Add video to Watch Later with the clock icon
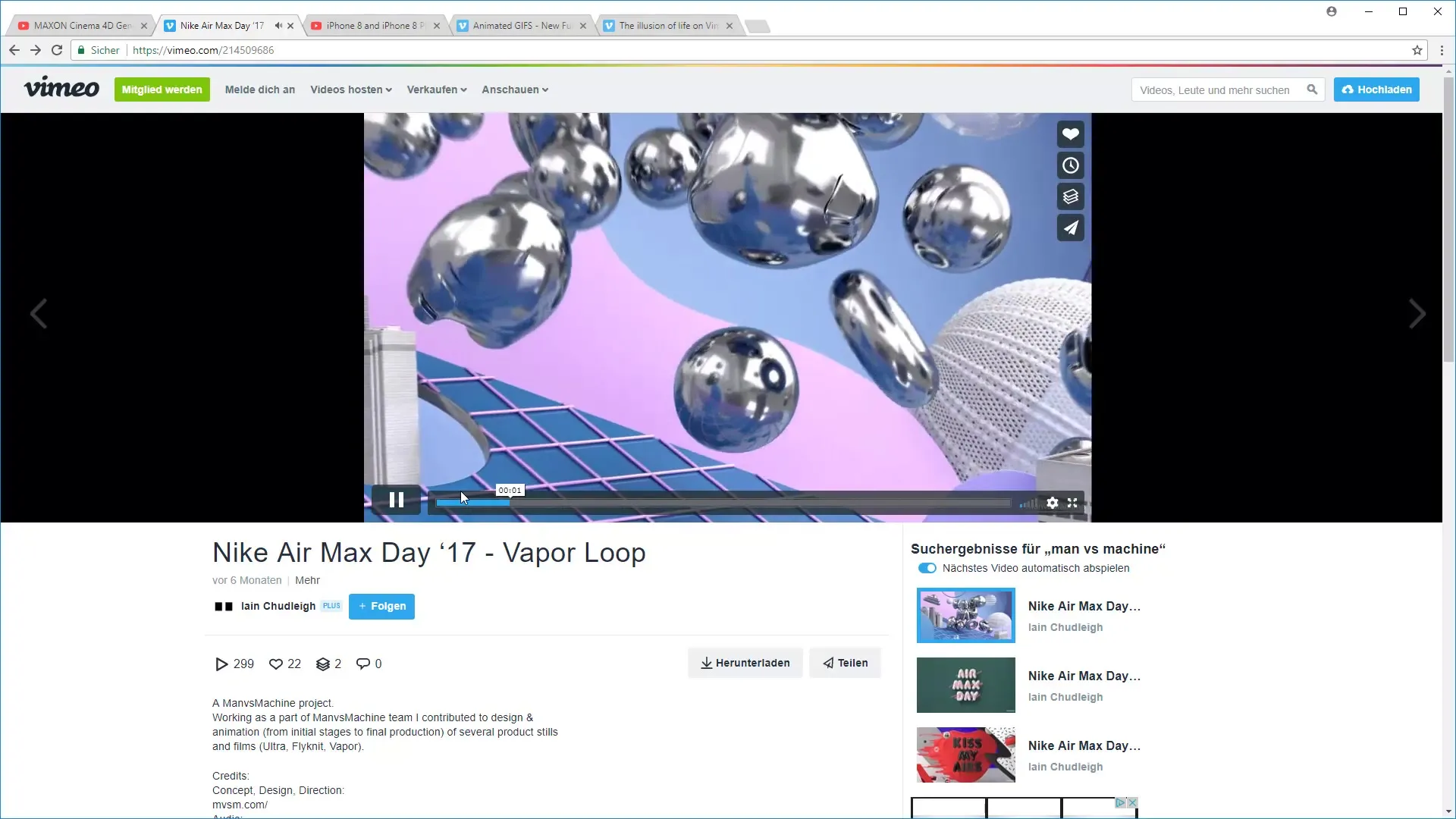Screen dimensions: 1456x819 [x=1070, y=165]
